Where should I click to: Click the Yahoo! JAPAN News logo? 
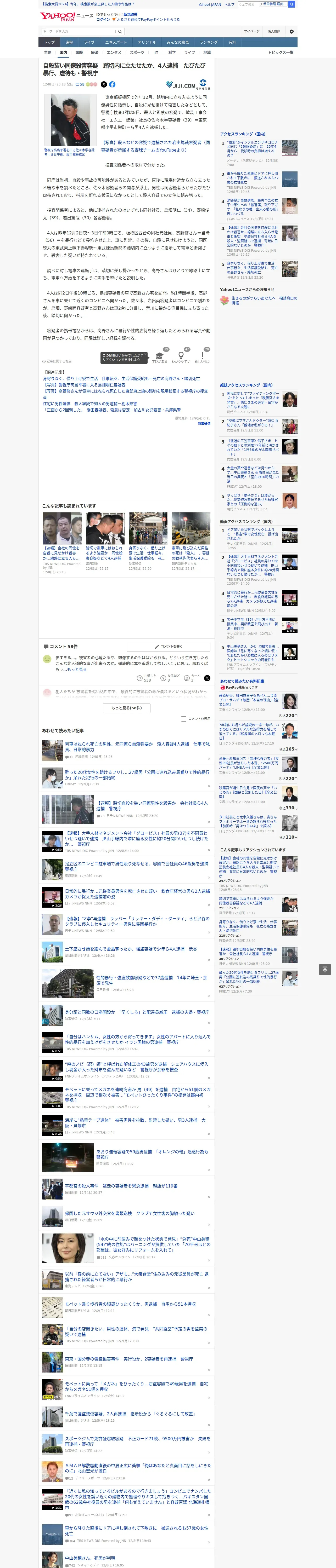(x=66, y=16)
